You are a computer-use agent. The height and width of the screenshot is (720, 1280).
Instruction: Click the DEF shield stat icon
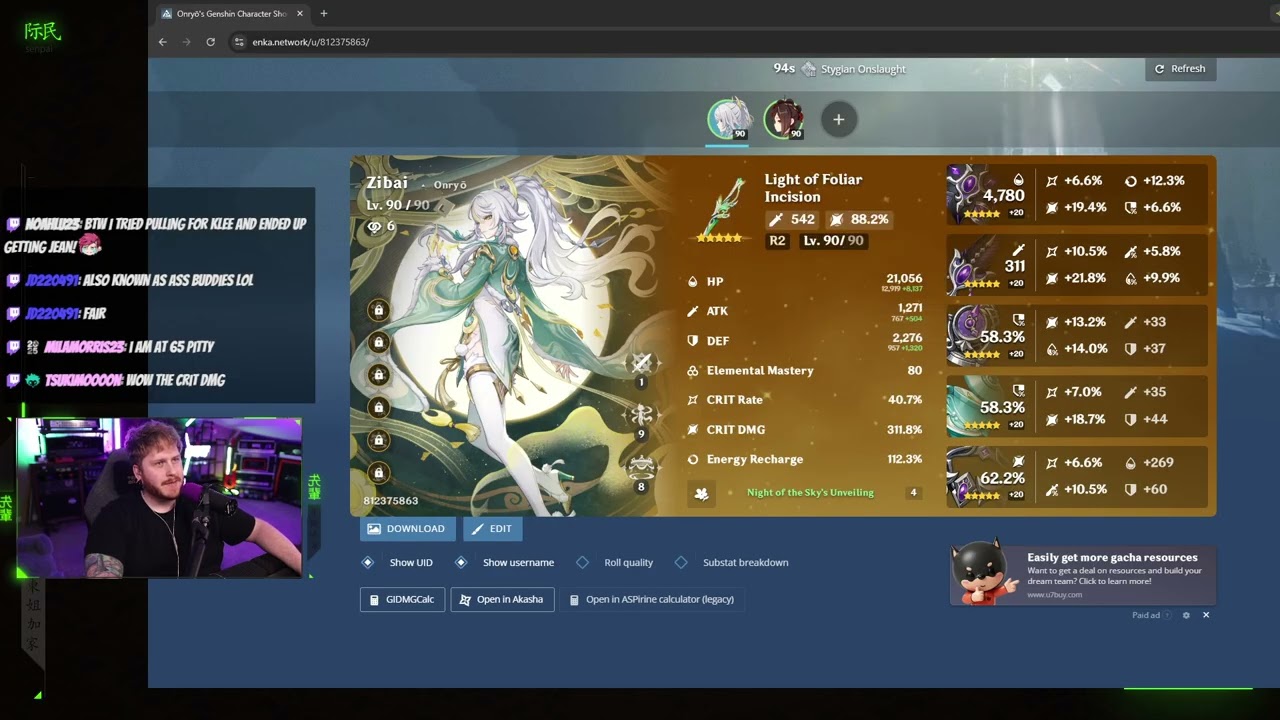click(x=692, y=341)
